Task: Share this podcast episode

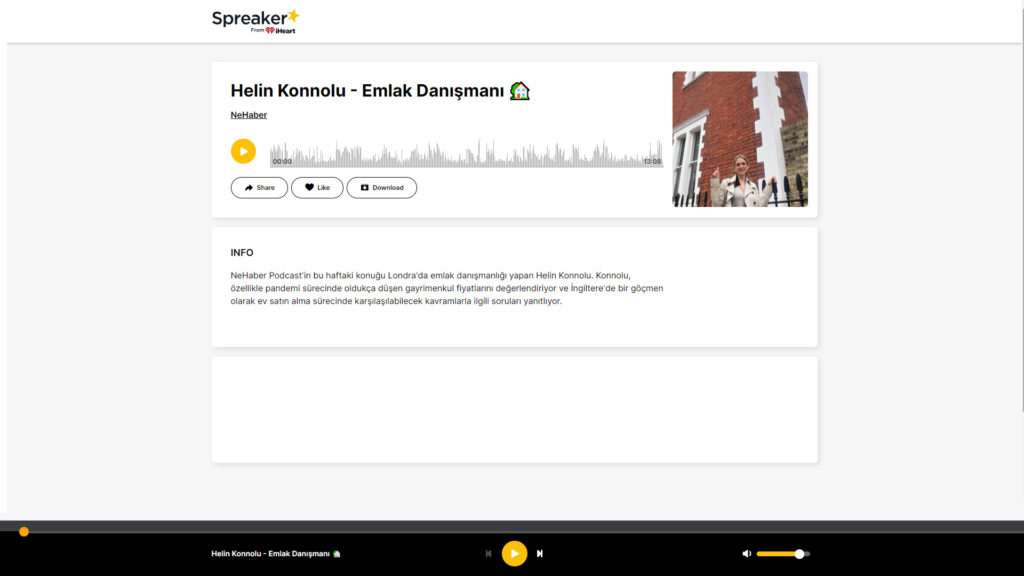Action: pyautogui.click(x=259, y=187)
